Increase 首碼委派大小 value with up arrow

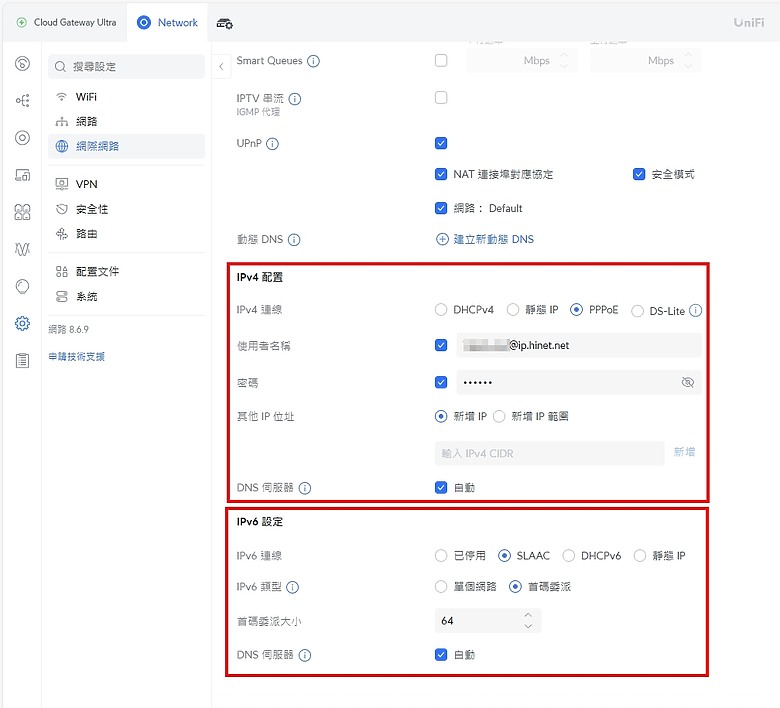coord(528,615)
